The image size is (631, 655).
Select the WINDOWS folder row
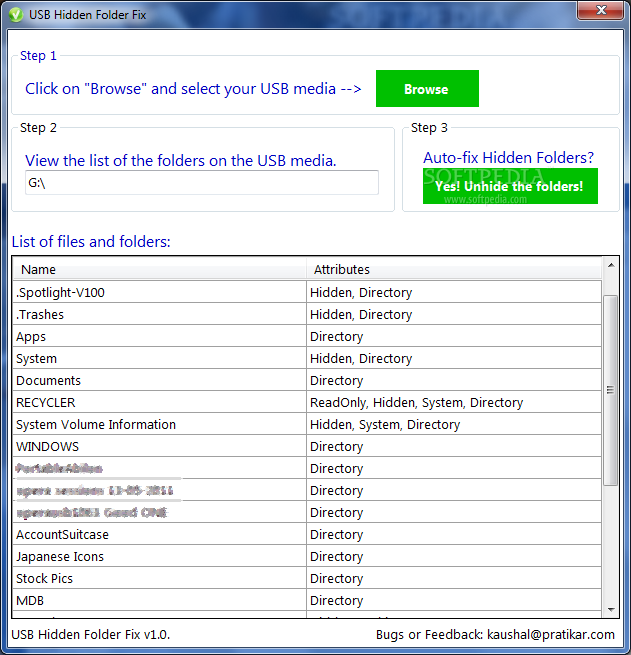coord(307,447)
